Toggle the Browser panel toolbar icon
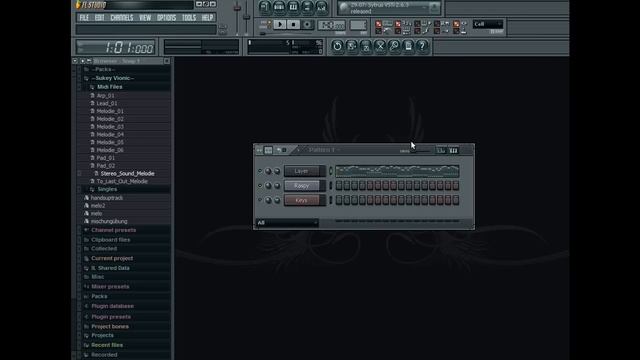 307,7
